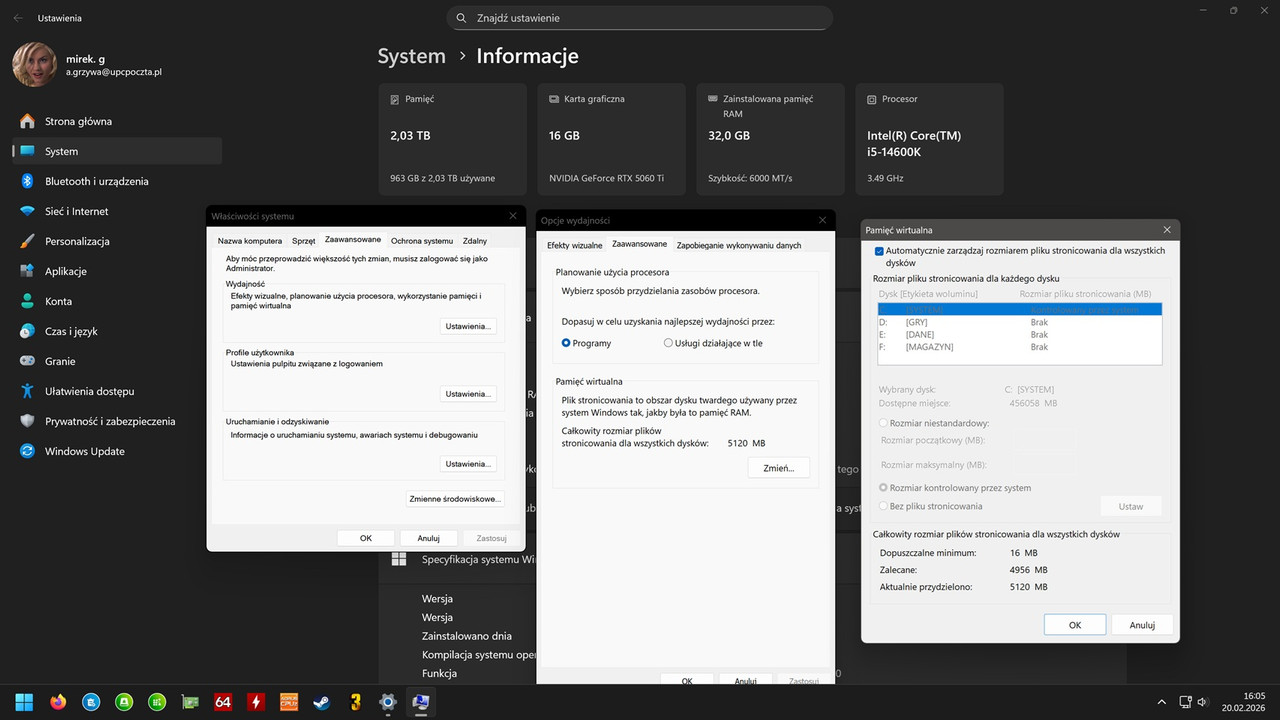Switch to Nazwa komputera tab
The image size is (1280, 720).
tap(249, 241)
